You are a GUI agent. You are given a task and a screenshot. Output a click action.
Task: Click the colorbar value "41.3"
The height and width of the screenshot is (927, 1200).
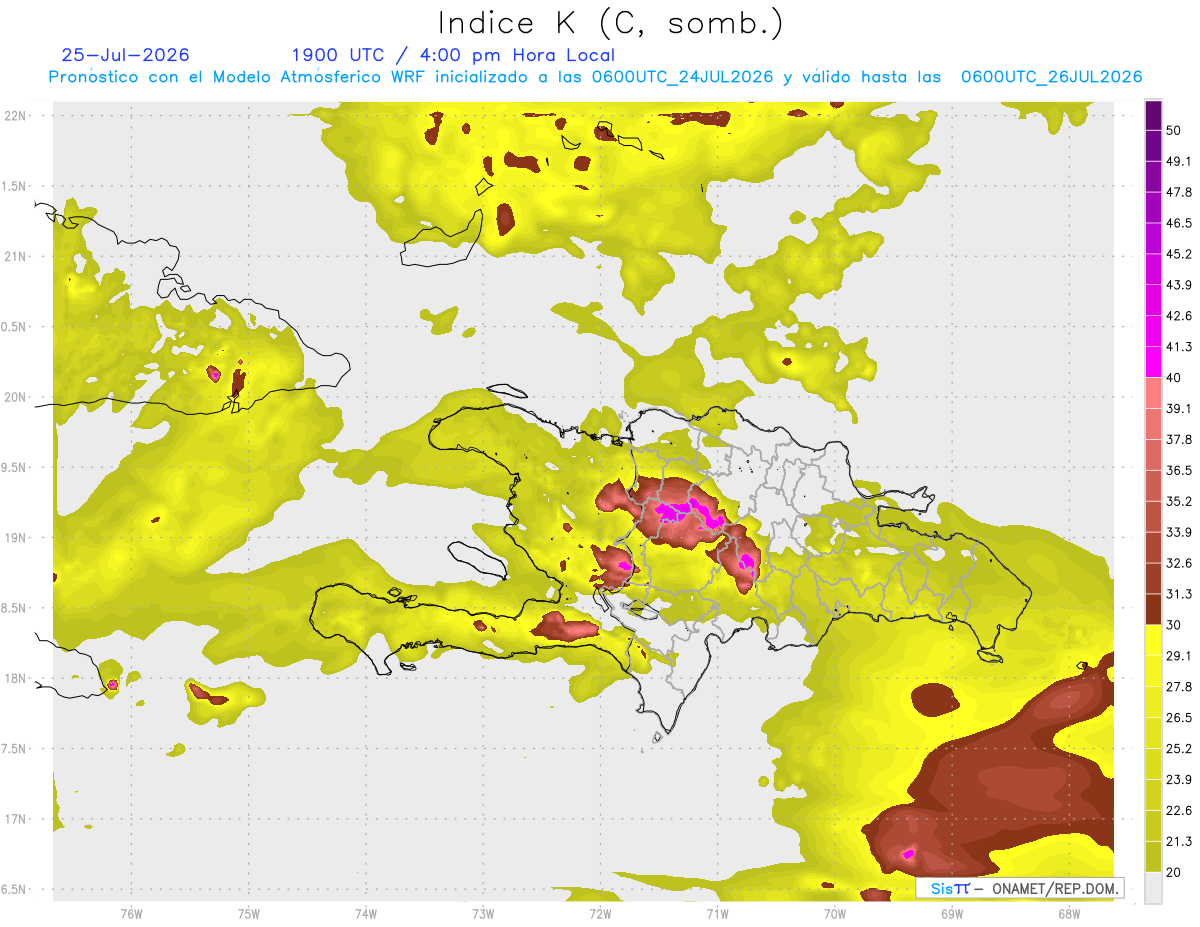point(1180,347)
